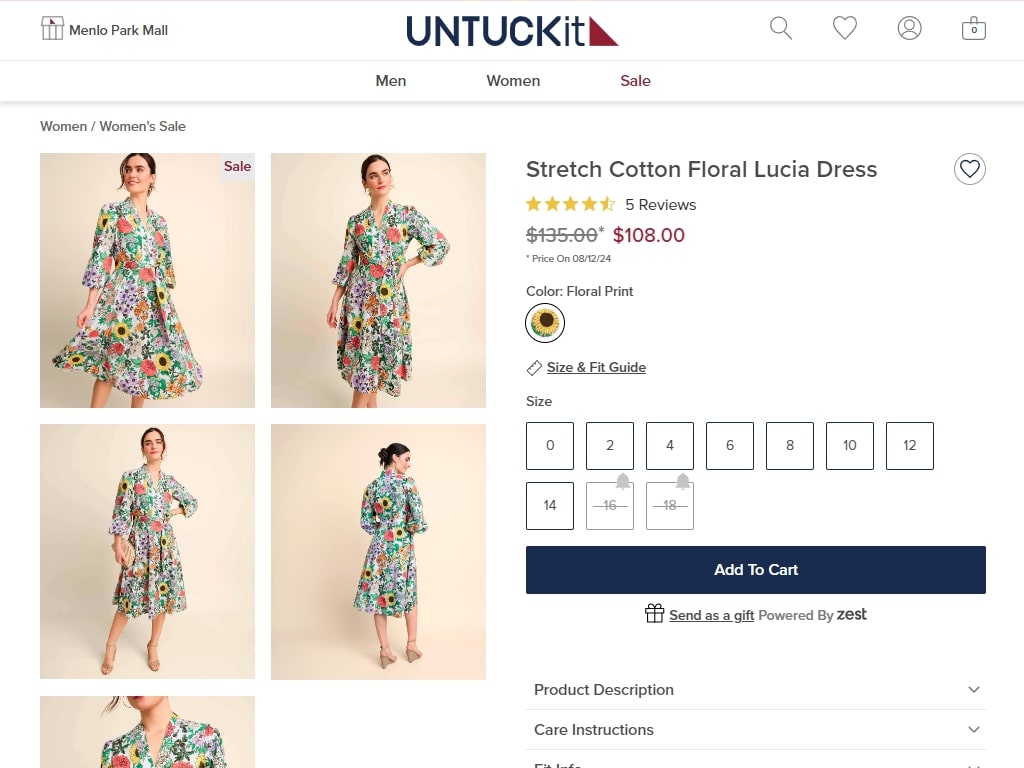Add dress to favorites with heart button

click(x=969, y=169)
